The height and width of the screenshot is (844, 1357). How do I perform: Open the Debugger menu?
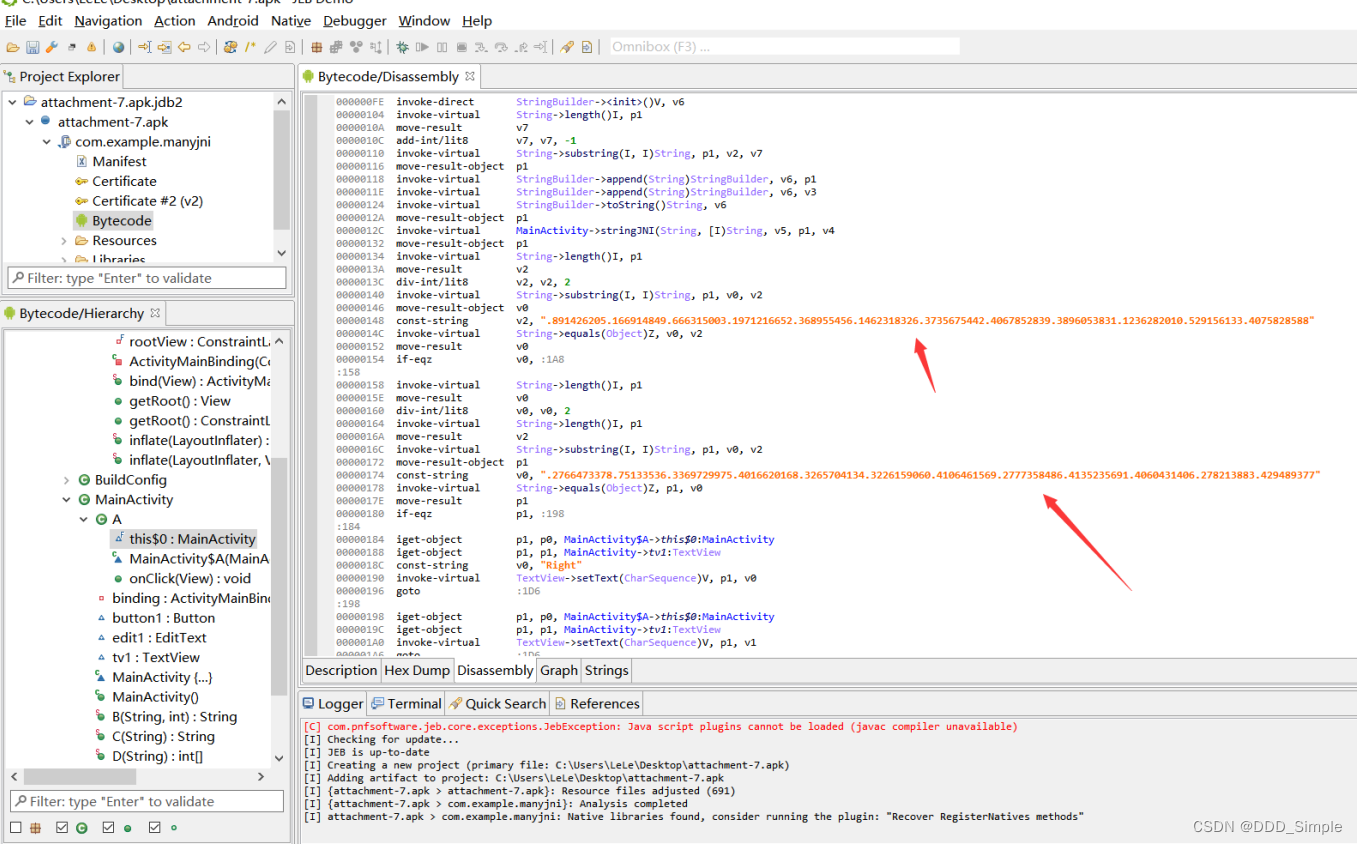click(x=355, y=20)
